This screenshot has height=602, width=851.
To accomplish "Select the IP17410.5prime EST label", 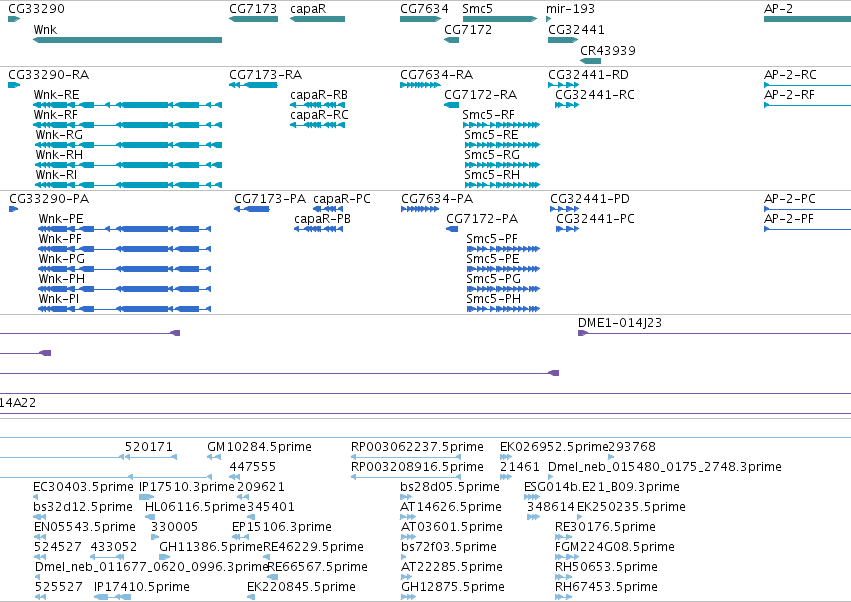I will (x=142, y=587).
